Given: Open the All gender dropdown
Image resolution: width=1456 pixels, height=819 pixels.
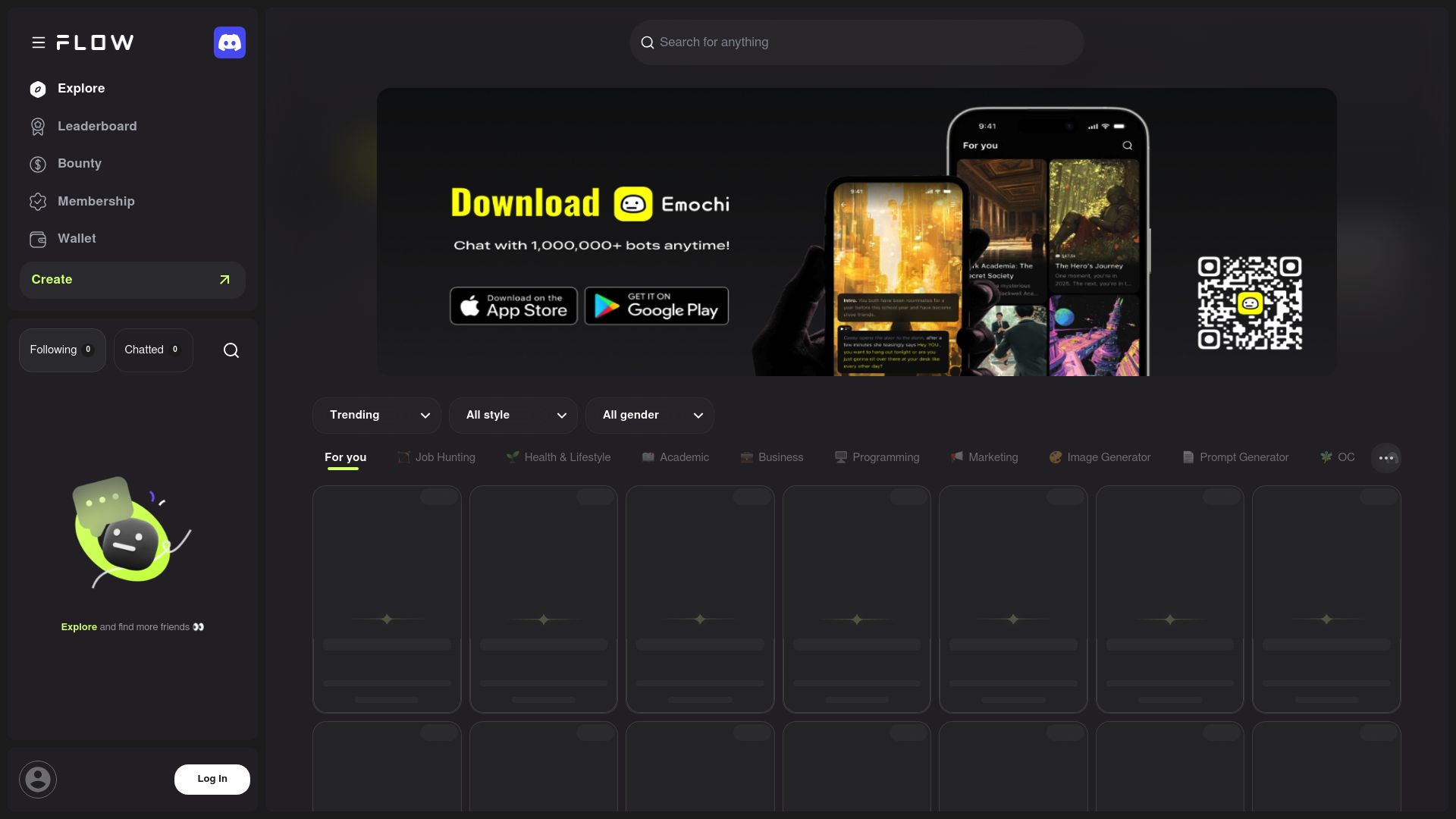Looking at the screenshot, I should tap(650, 415).
